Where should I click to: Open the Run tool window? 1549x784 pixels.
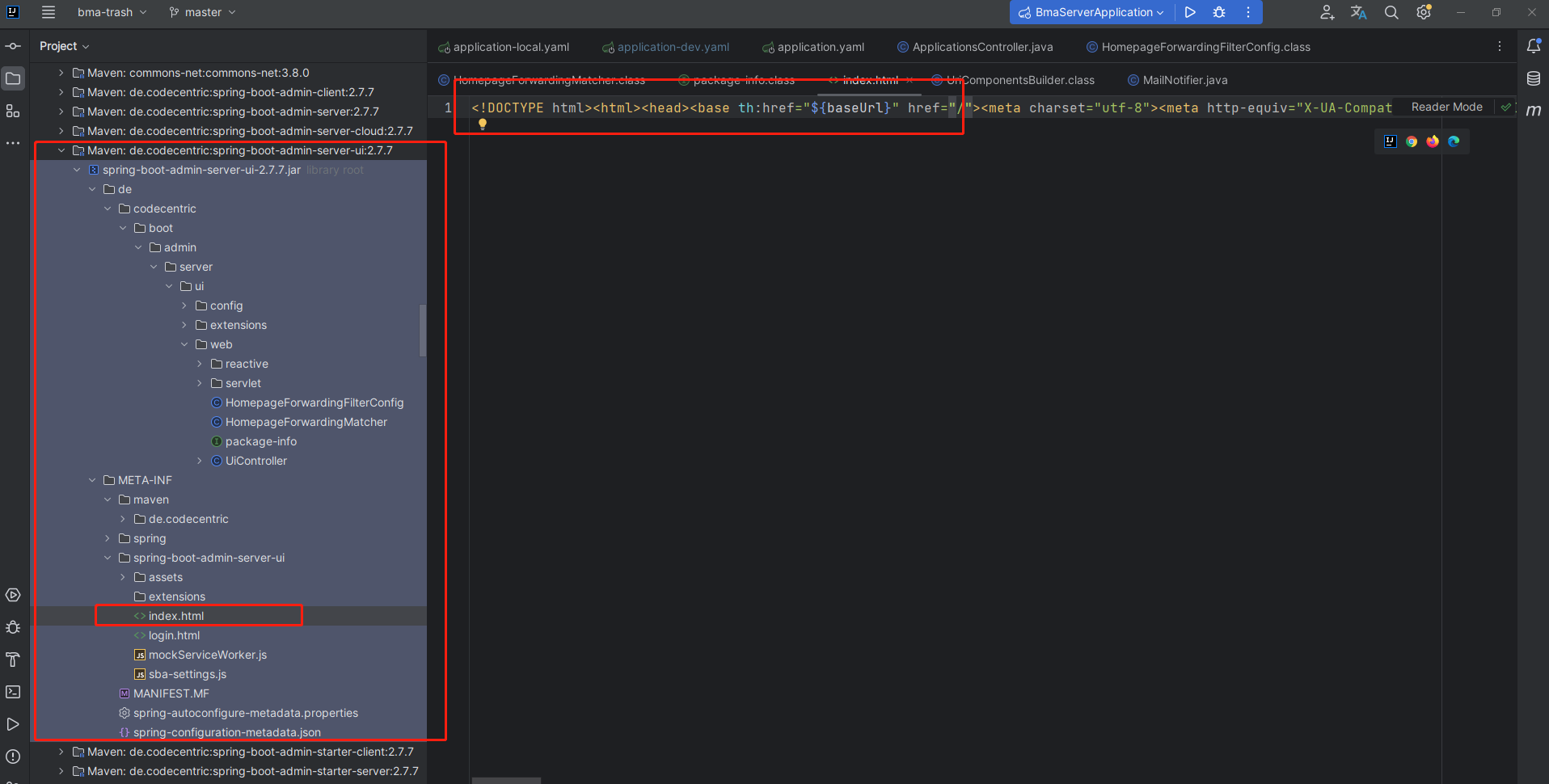[x=13, y=724]
